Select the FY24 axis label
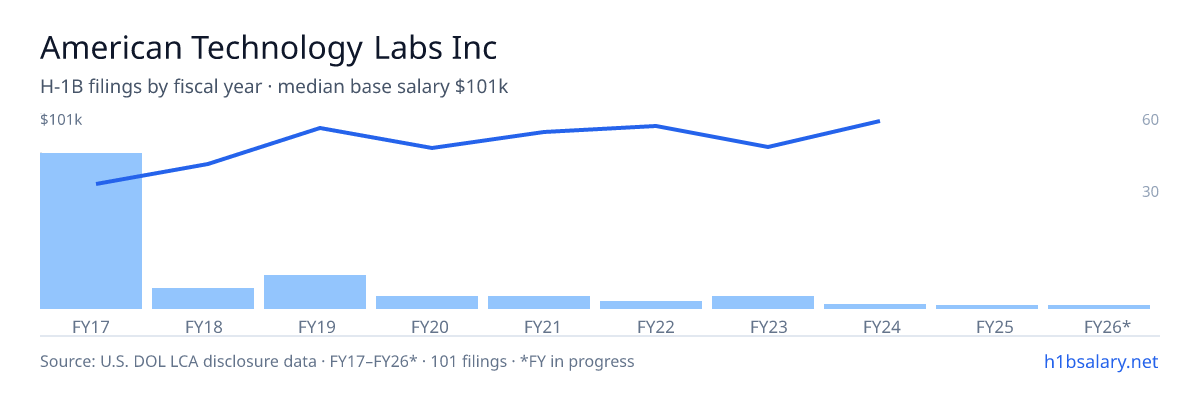The width and height of the screenshot is (1200, 400). (x=875, y=326)
